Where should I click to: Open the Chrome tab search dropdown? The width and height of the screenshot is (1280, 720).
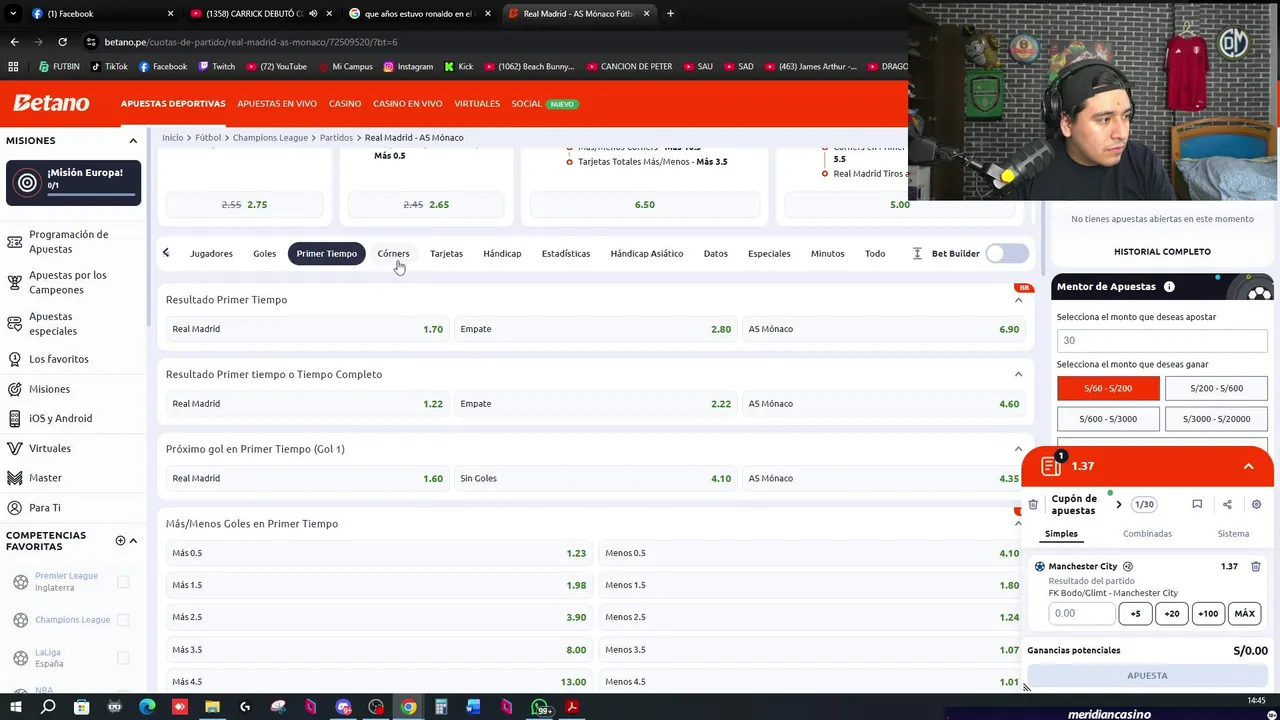(x=13, y=14)
